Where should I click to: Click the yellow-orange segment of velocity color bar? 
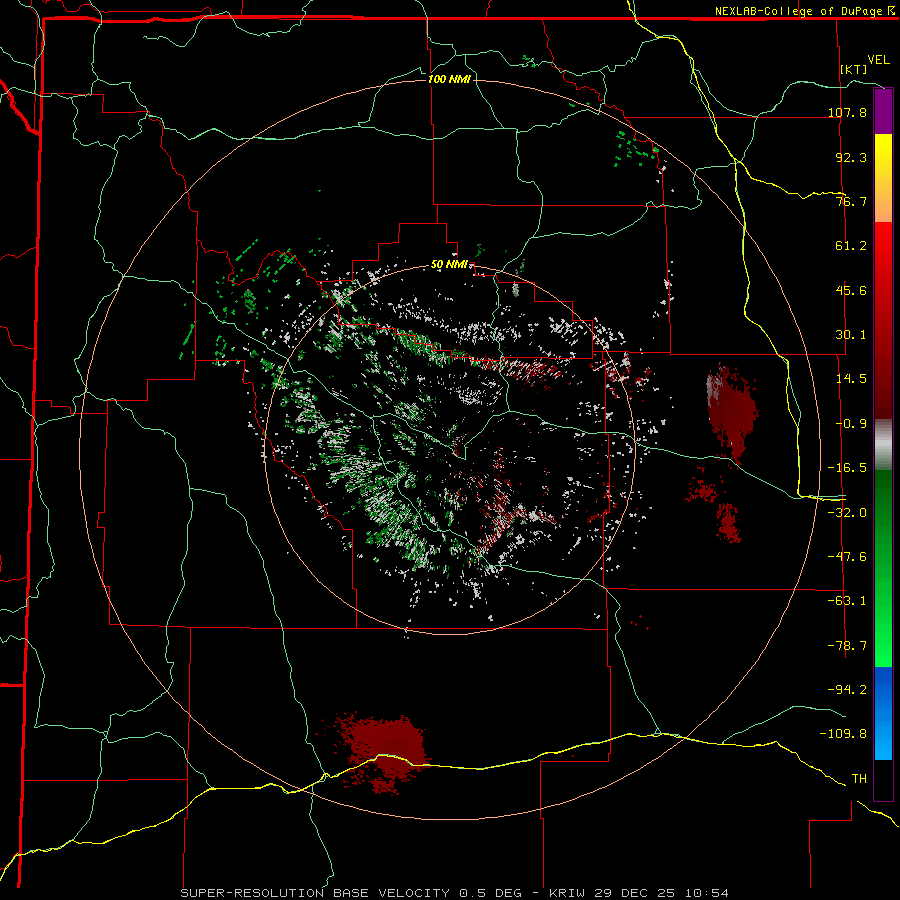[883, 178]
